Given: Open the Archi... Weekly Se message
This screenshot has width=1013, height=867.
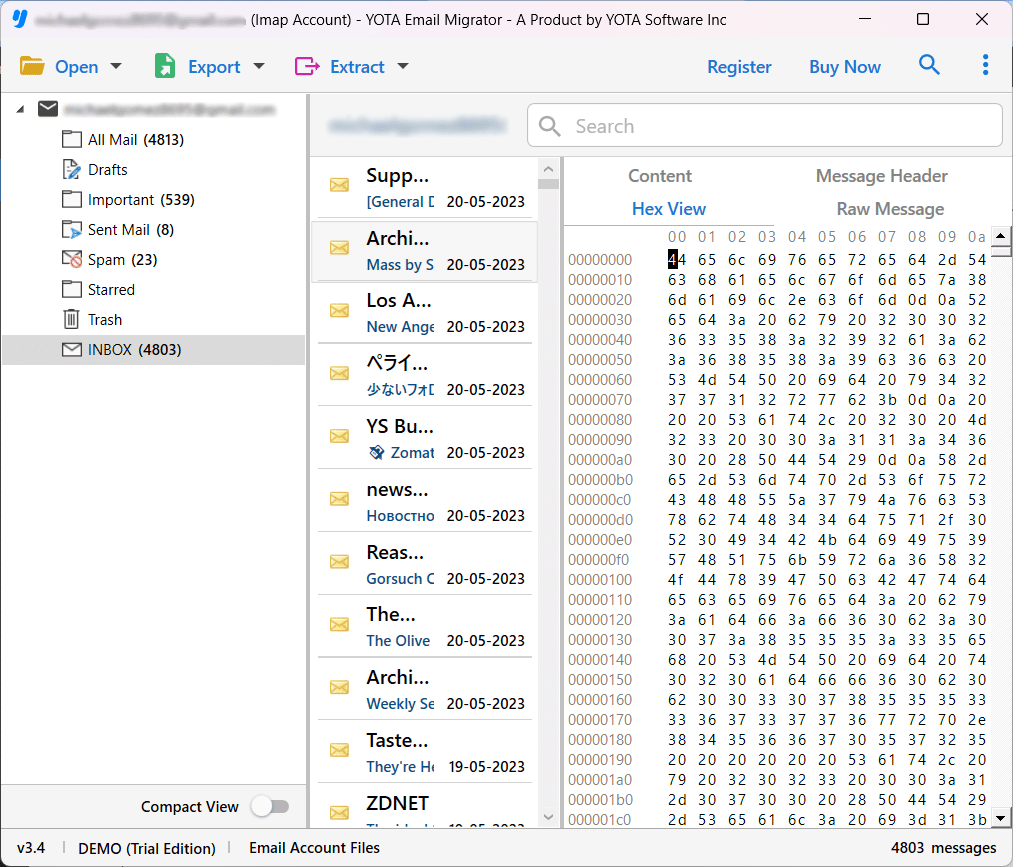Looking at the screenshot, I should 424,690.
